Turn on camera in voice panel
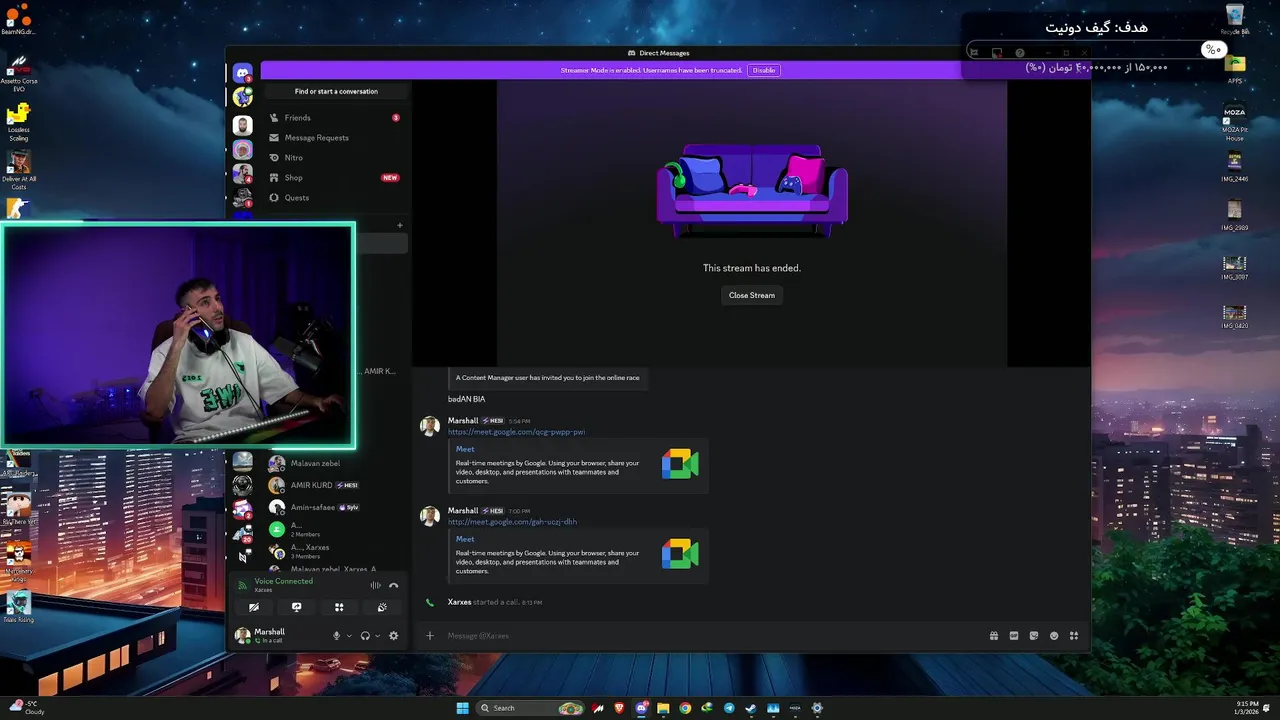Viewport: 1280px width, 720px height. (254, 607)
